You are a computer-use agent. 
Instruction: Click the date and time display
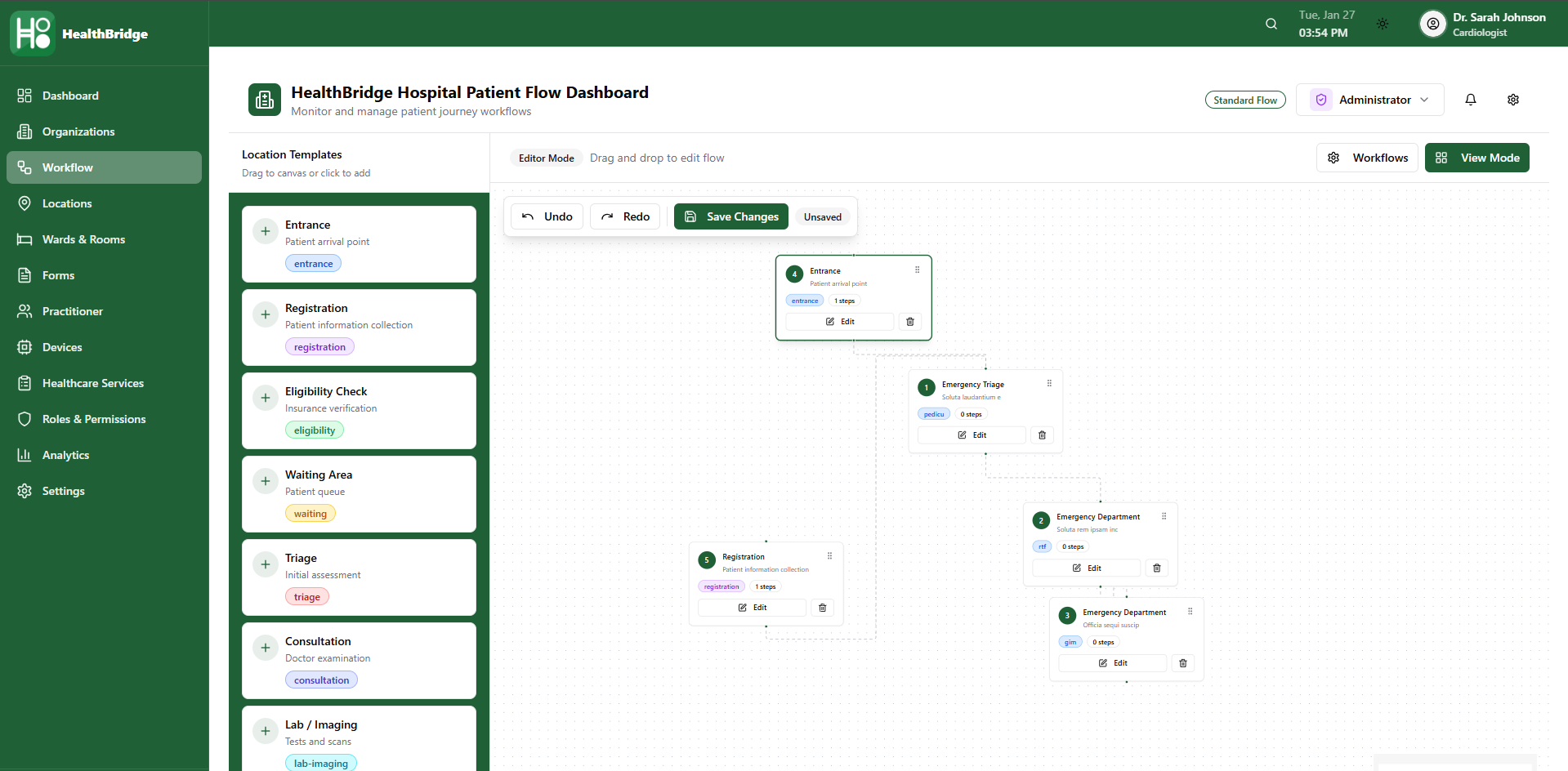[1327, 24]
